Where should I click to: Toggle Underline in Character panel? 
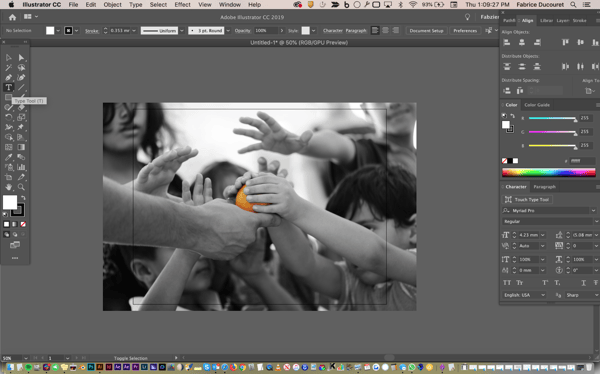pos(583,283)
